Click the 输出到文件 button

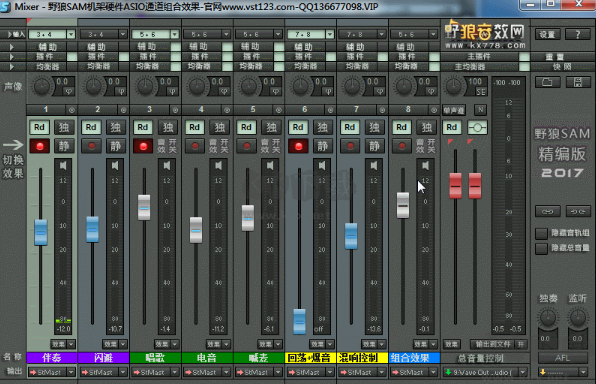coord(493,344)
